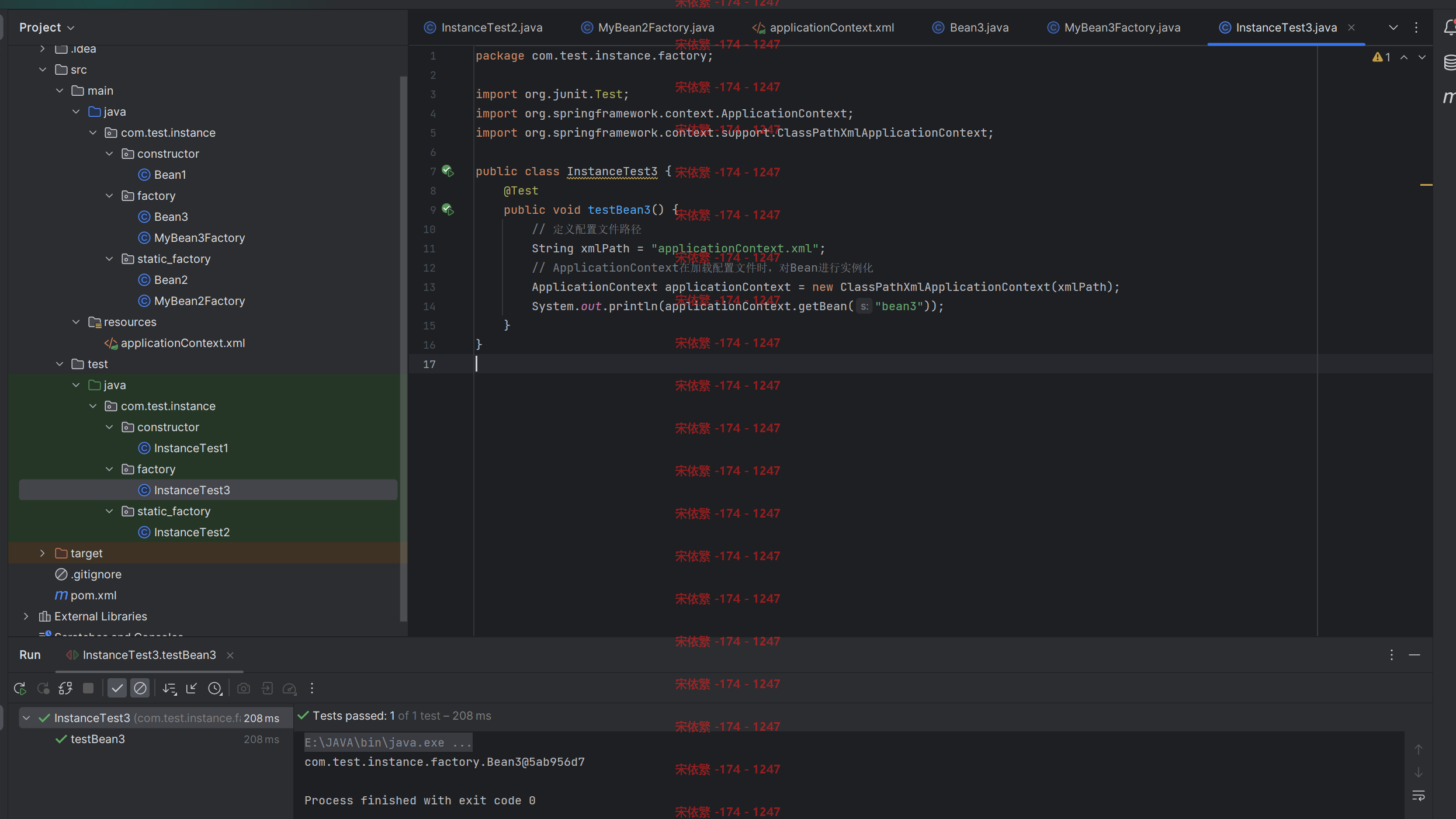Open the Project view dropdown
Screen dimensions: 1456x819
[x=47, y=27]
